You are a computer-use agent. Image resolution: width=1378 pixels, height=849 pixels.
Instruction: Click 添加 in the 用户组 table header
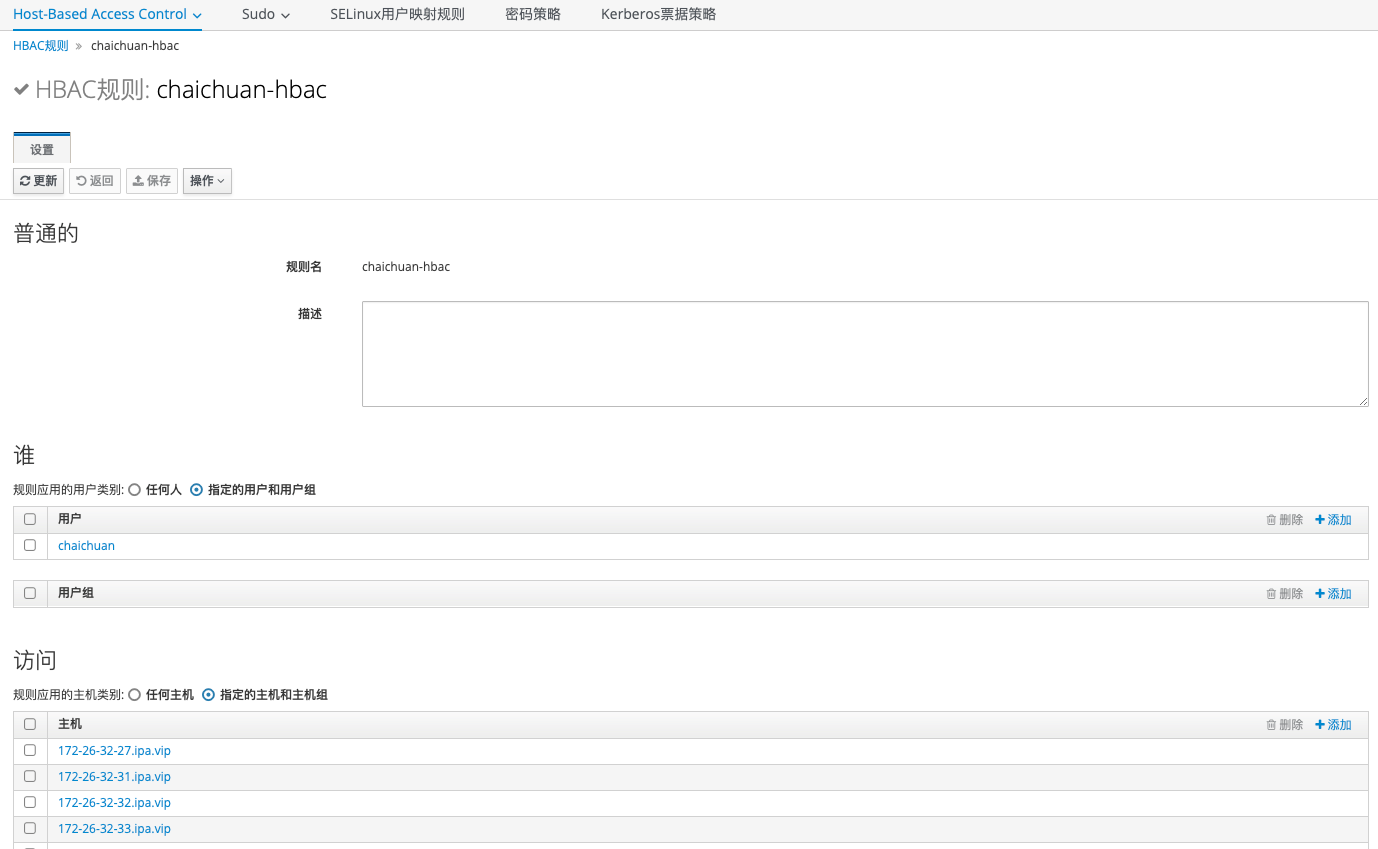pos(1333,594)
